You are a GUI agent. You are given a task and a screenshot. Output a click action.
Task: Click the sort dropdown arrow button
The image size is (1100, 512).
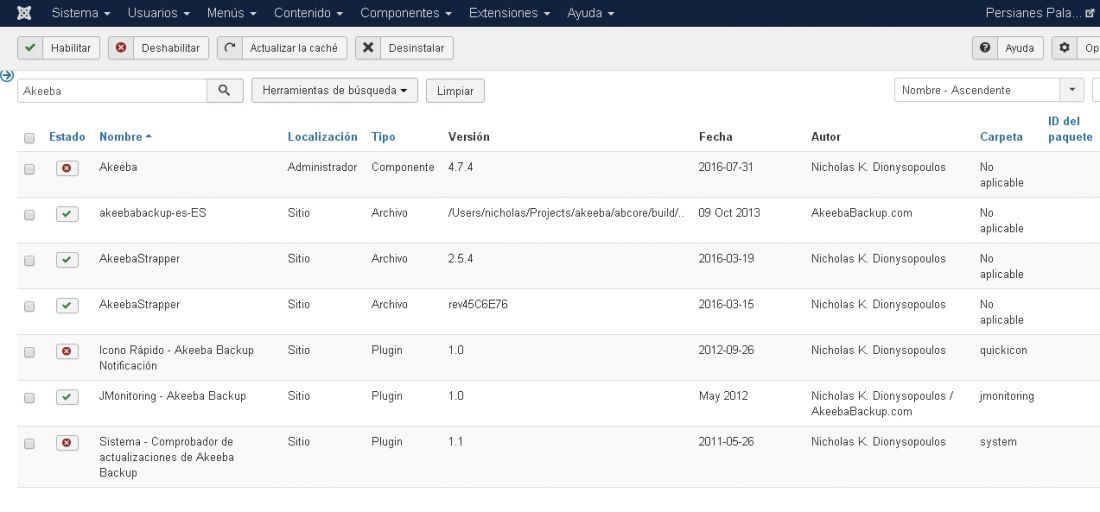click(x=1072, y=90)
